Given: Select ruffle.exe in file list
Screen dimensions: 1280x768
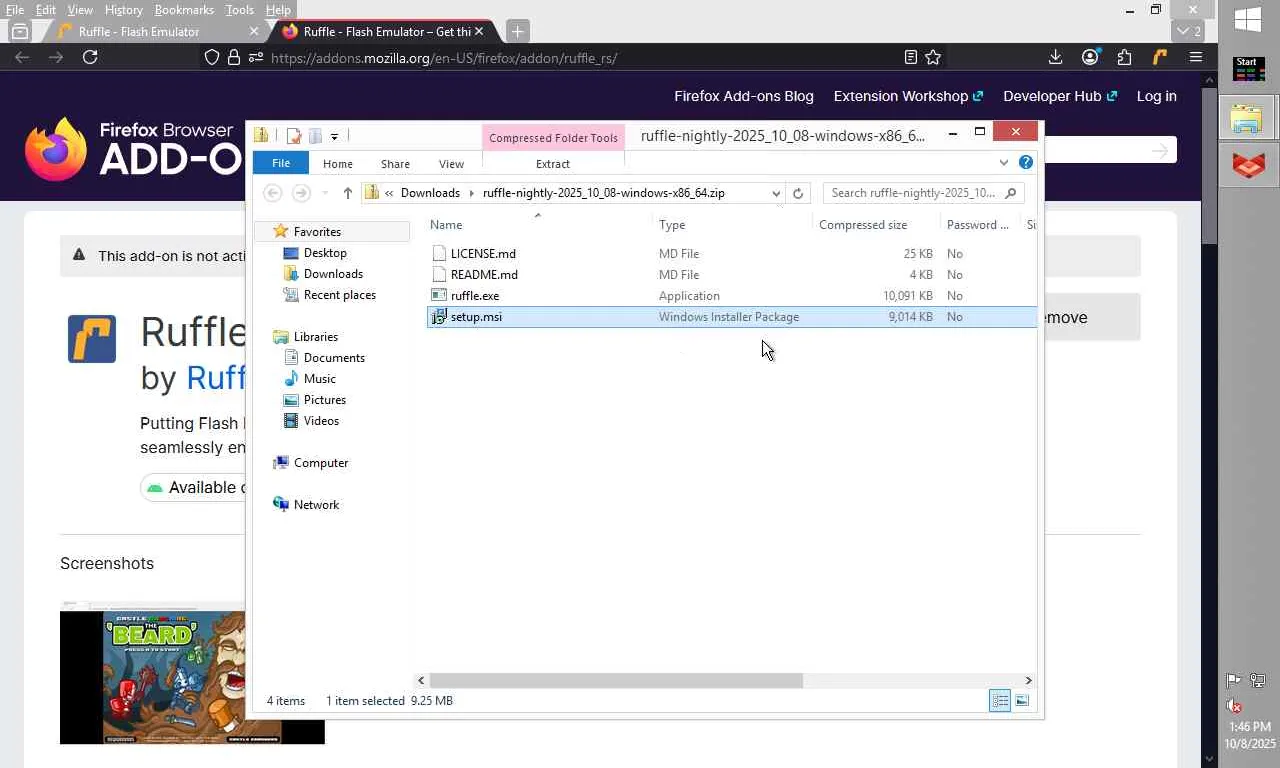Looking at the screenshot, I should click(475, 296).
